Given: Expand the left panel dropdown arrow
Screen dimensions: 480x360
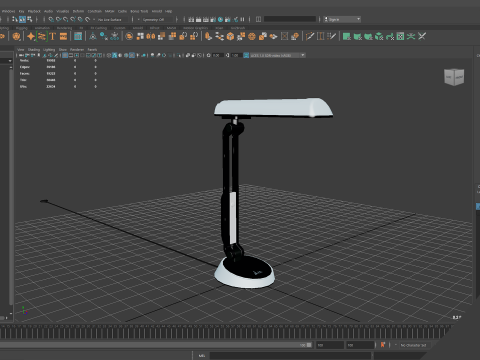Looking at the screenshot, I should click(x=10, y=61).
